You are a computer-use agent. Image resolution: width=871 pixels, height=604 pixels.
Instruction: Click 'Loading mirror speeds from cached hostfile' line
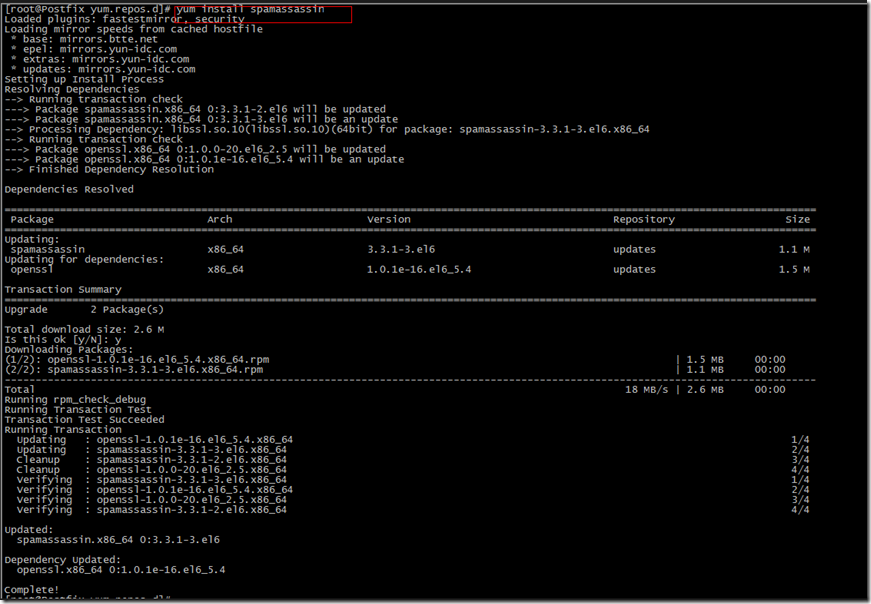point(133,29)
